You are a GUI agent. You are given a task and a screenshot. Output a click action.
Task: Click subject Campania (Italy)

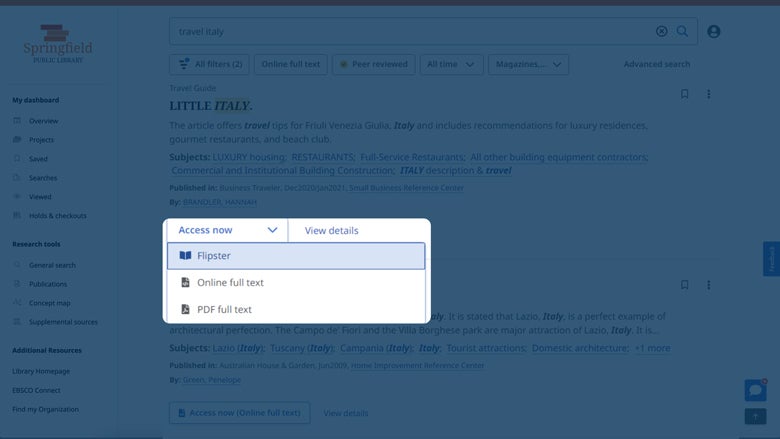[x=377, y=348]
